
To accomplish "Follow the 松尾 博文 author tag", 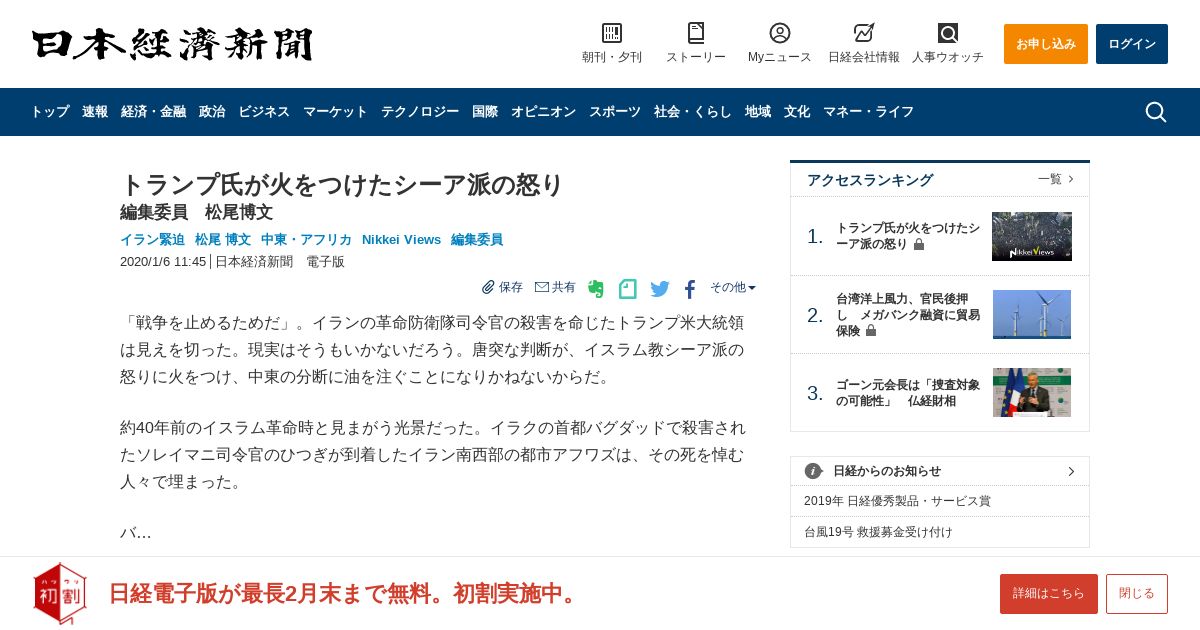I will (x=223, y=240).
